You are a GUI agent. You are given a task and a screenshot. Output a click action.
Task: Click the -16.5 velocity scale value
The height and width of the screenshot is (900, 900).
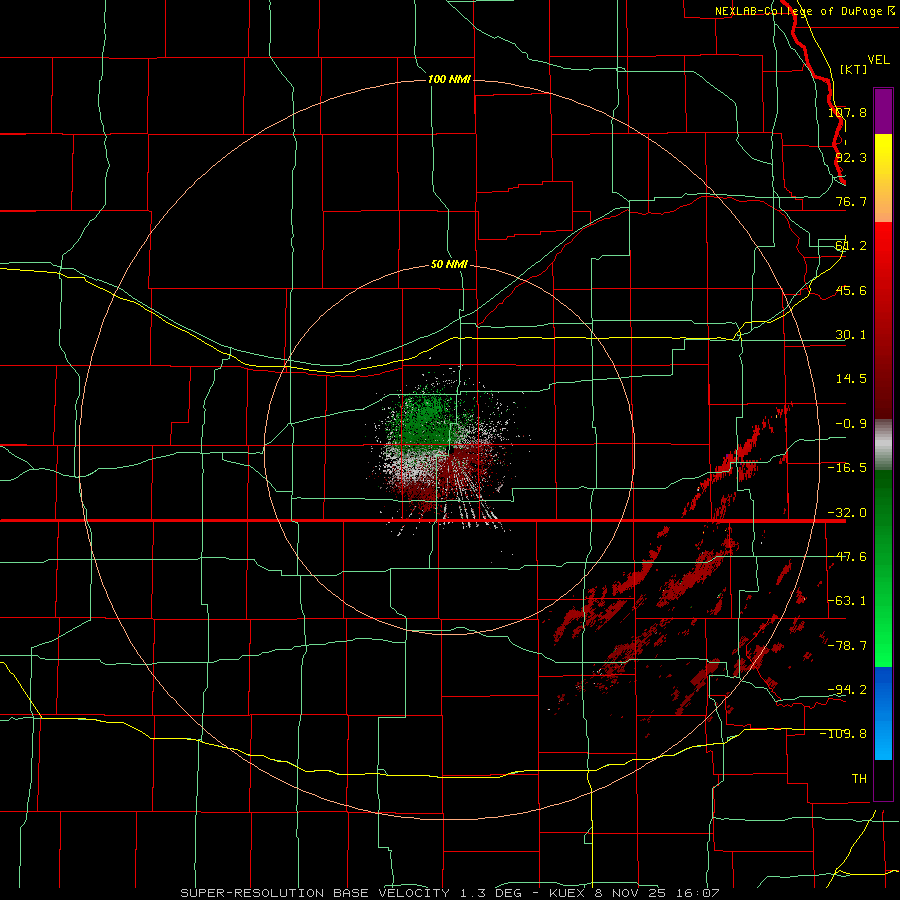click(x=847, y=468)
